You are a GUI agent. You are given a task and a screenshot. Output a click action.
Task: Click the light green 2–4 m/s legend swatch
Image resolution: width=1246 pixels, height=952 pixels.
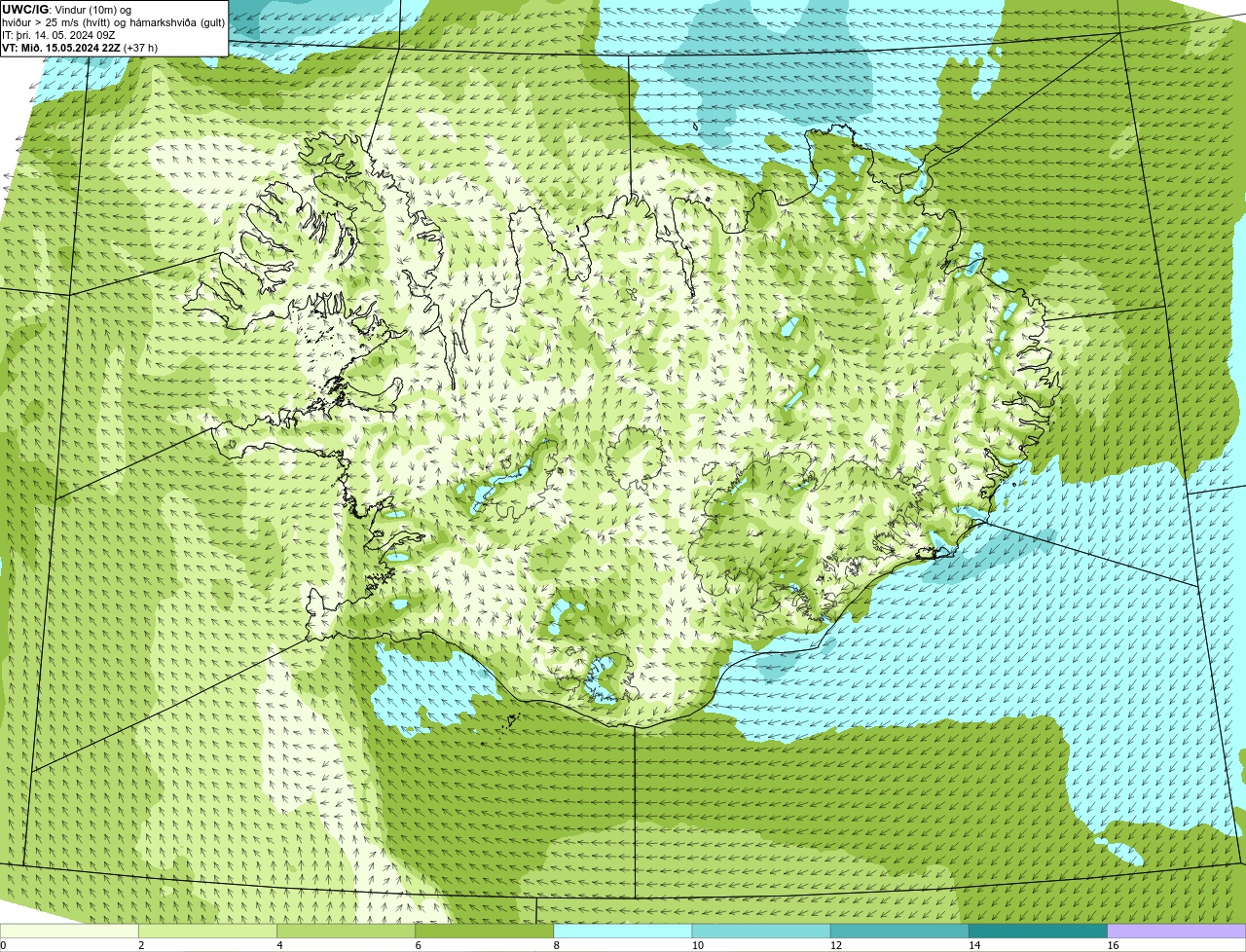tap(207, 931)
